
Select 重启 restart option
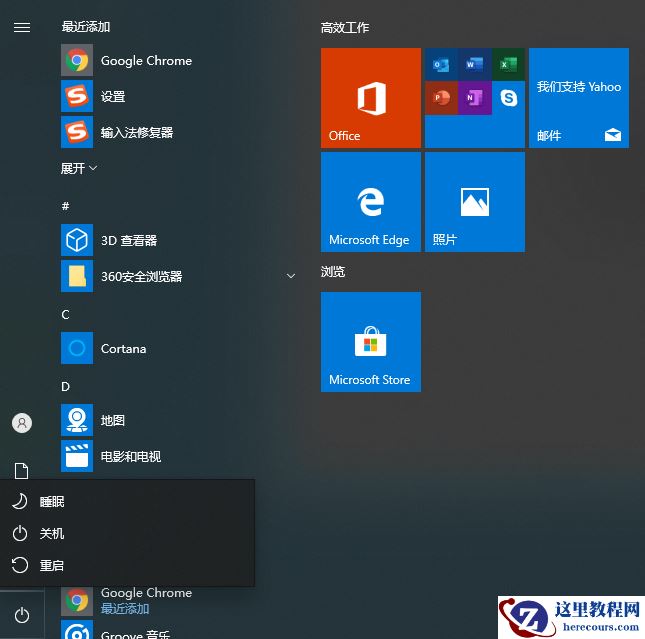point(127,565)
